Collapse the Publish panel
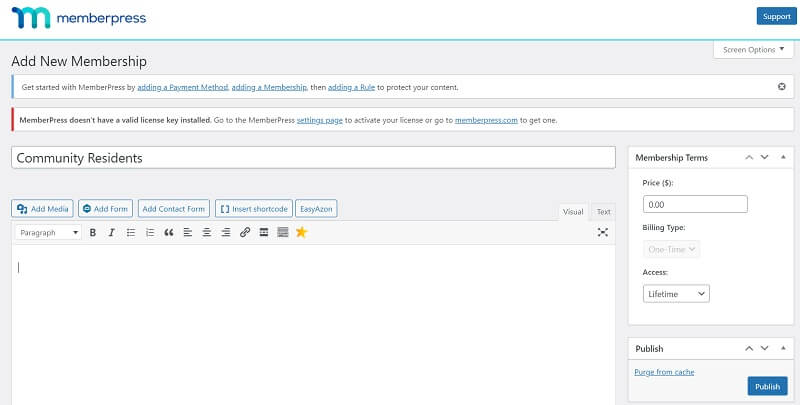Screen dimensions: 800x405 (x=783, y=348)
